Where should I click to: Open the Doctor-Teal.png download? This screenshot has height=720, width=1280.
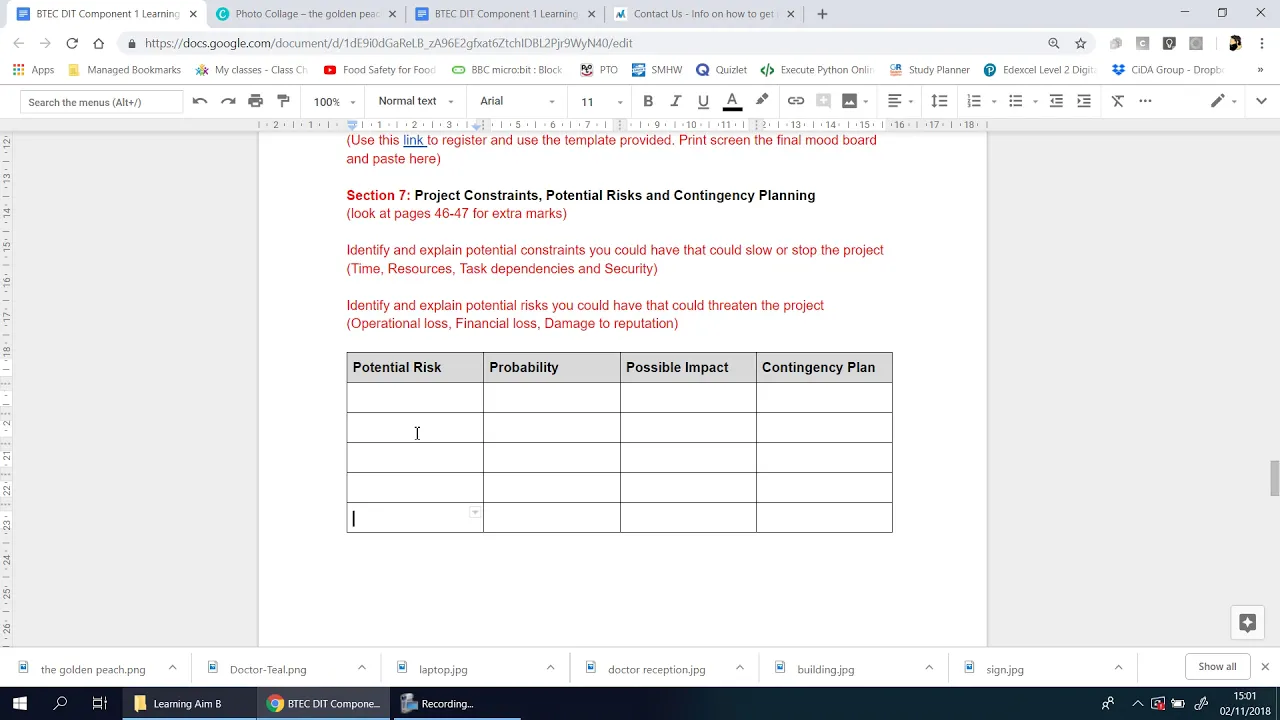click(x=268, y=669)
